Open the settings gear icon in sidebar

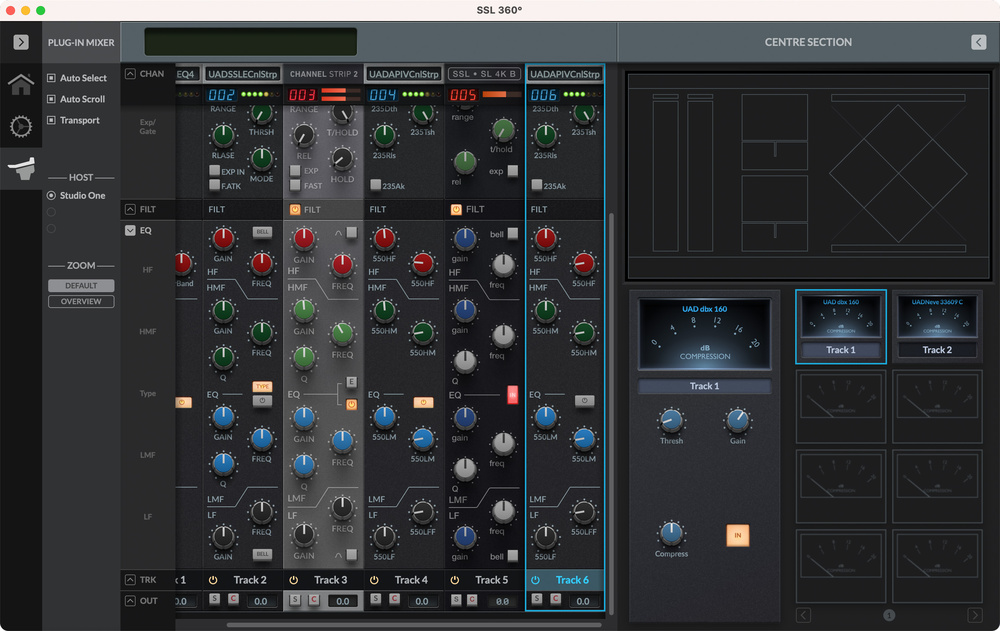(x=21, y=127)
